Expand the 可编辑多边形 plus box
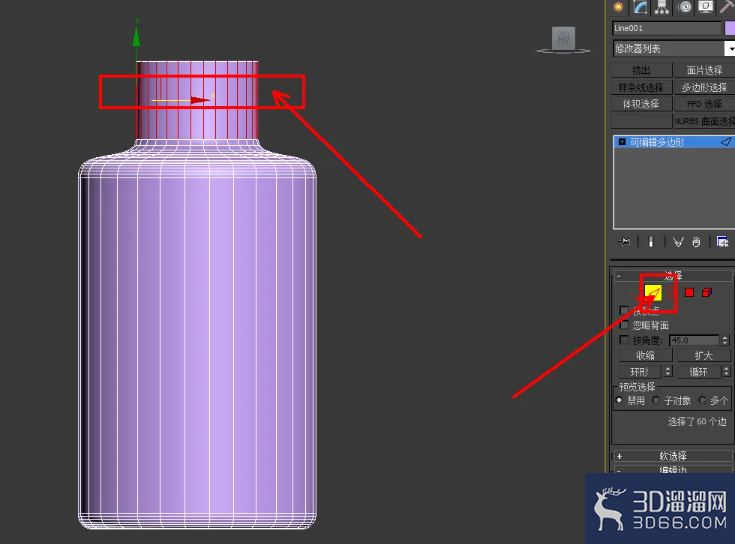Screen dimensions: 735x544 622,142
